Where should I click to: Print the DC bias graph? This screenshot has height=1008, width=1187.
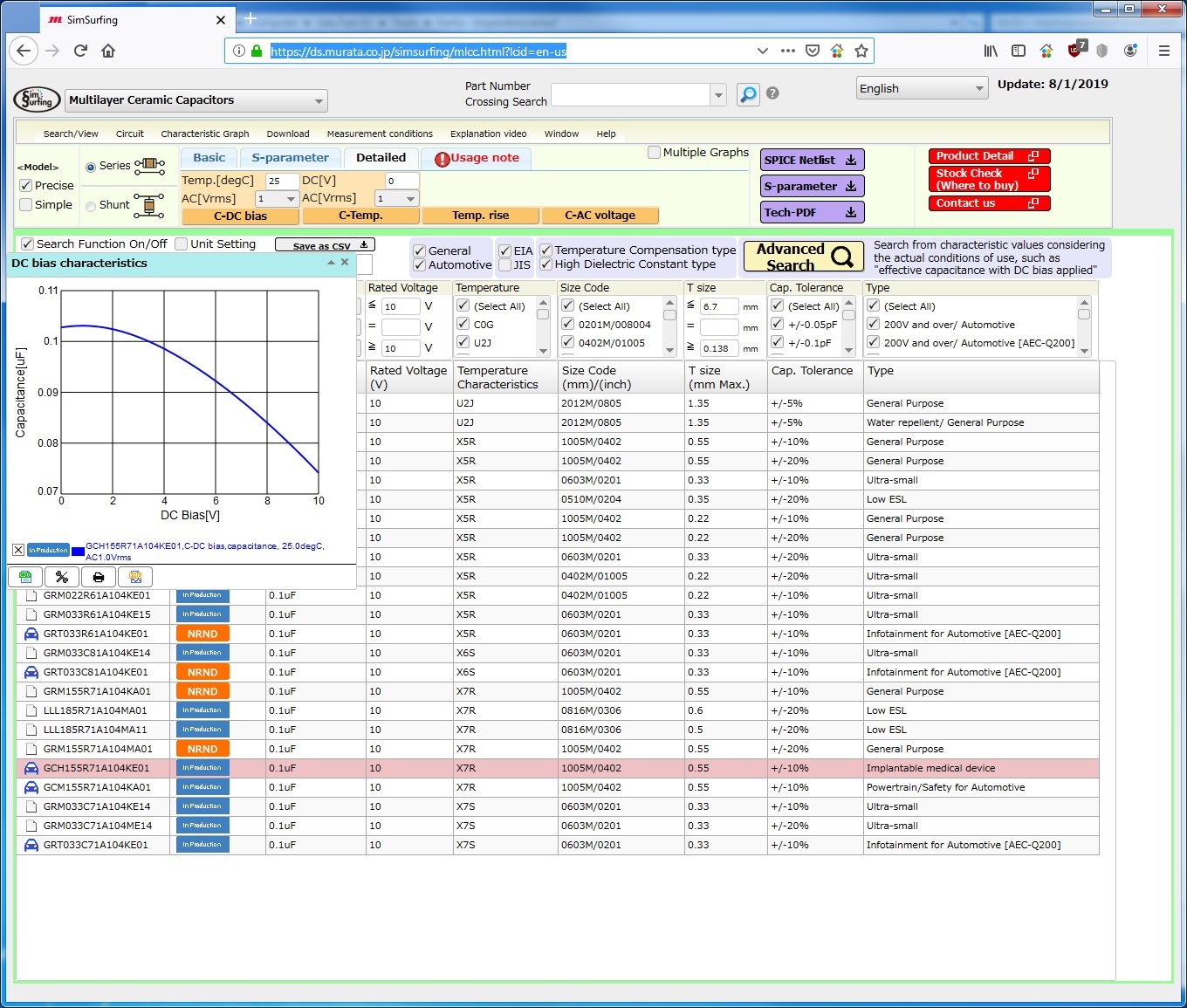coord(98,577)
